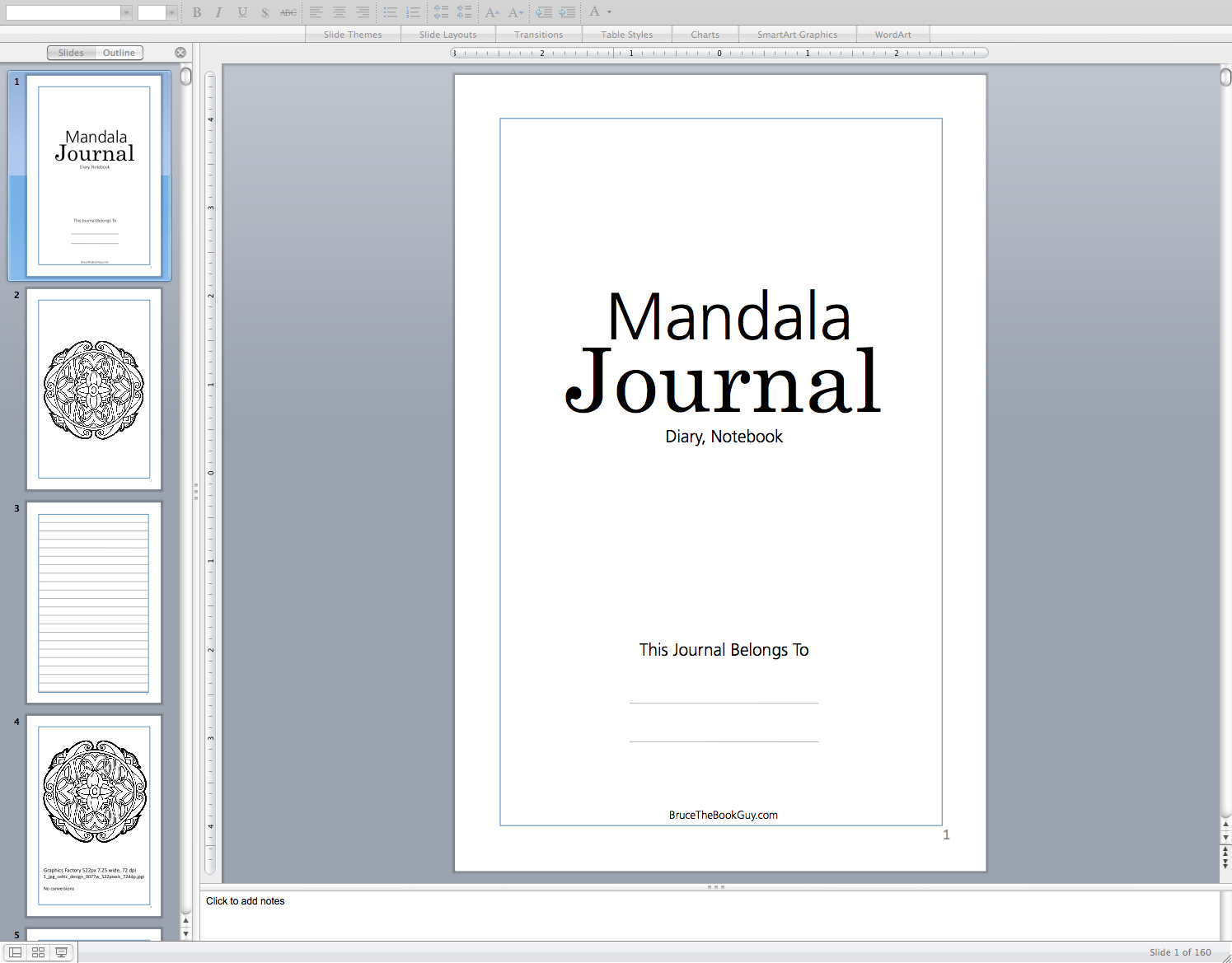
Task: Select the Slides tab in sidebar
Action: click(x=70, y=52)
